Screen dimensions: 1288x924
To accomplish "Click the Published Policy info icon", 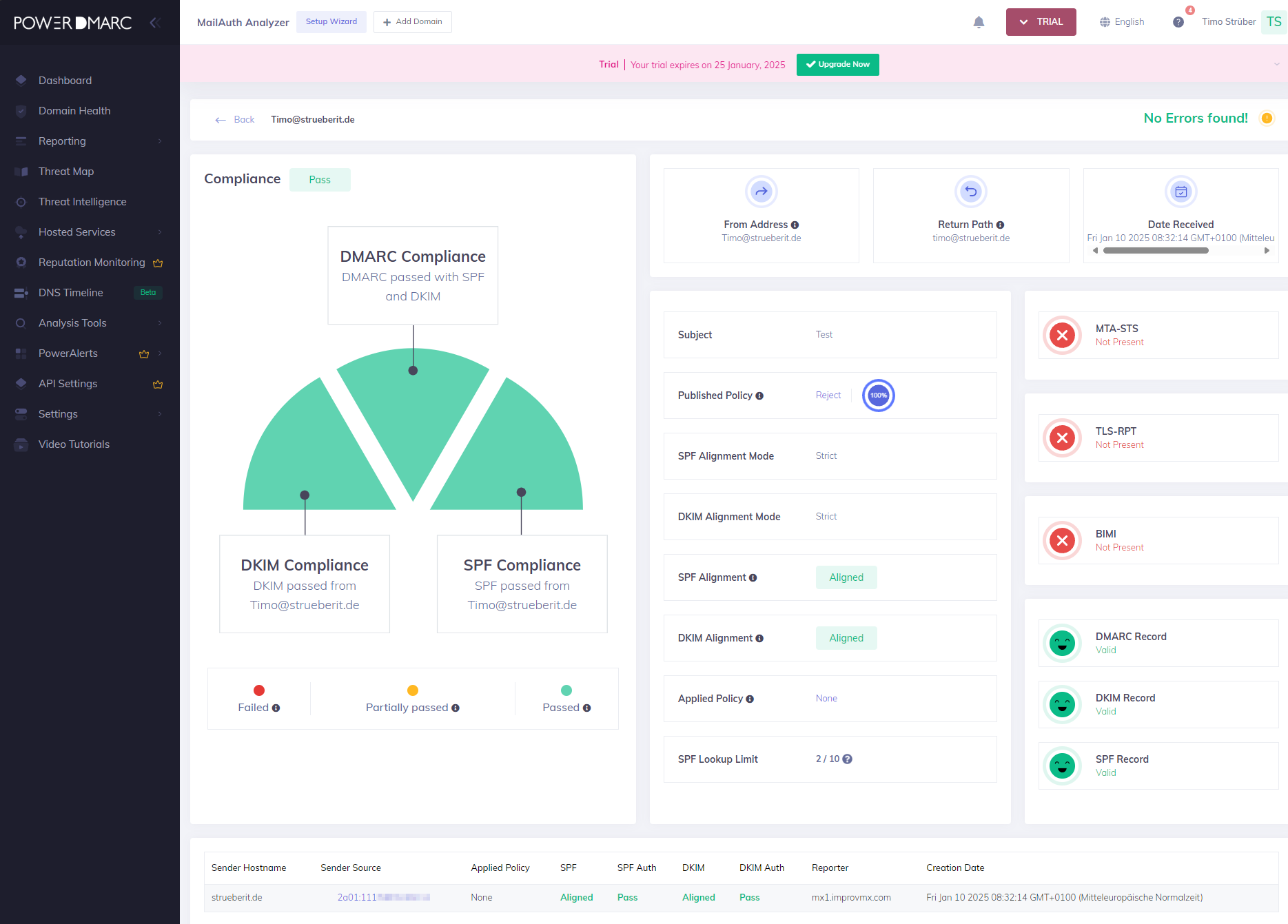I will 759,396.
